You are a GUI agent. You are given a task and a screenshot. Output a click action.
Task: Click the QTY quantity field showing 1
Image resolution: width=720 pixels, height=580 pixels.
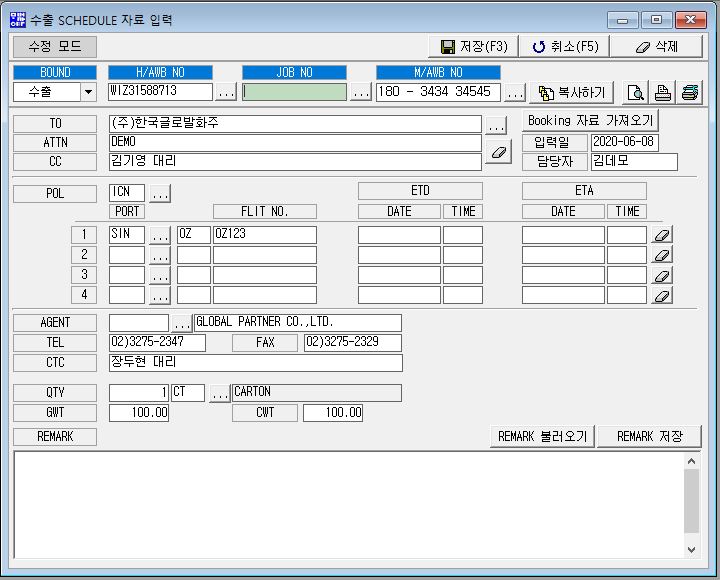coord(139,393)
